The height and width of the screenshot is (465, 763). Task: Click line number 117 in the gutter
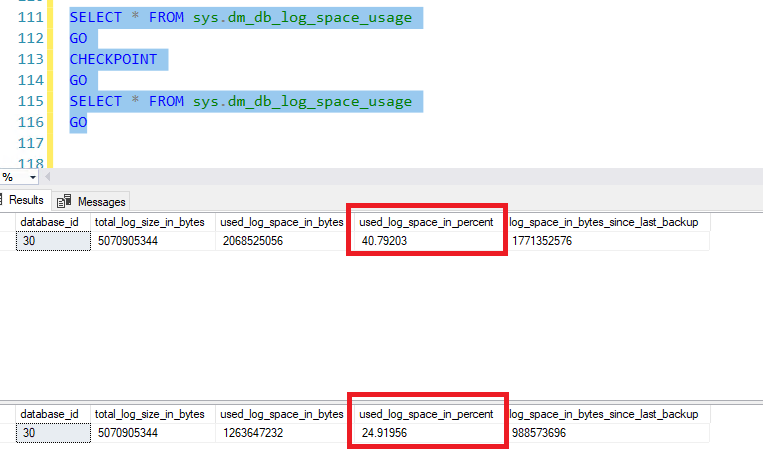(x=31, y=143)
